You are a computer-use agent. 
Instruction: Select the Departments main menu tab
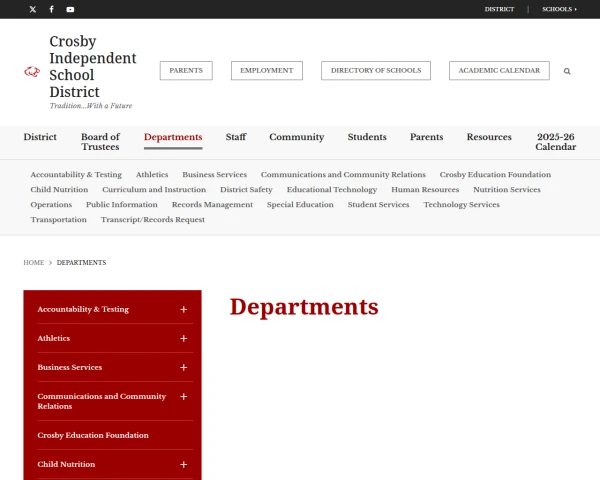(x=173, y=137)
